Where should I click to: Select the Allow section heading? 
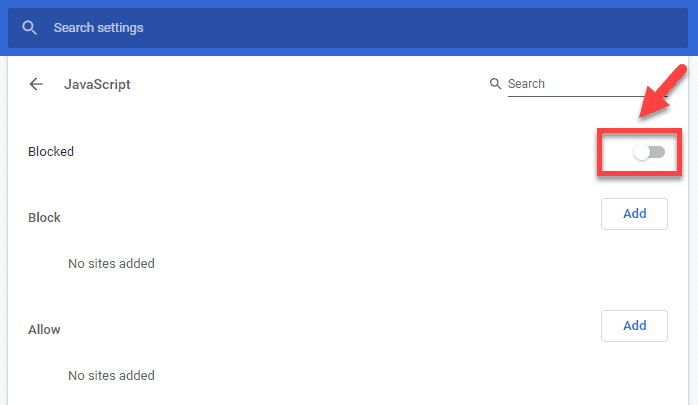44,330
